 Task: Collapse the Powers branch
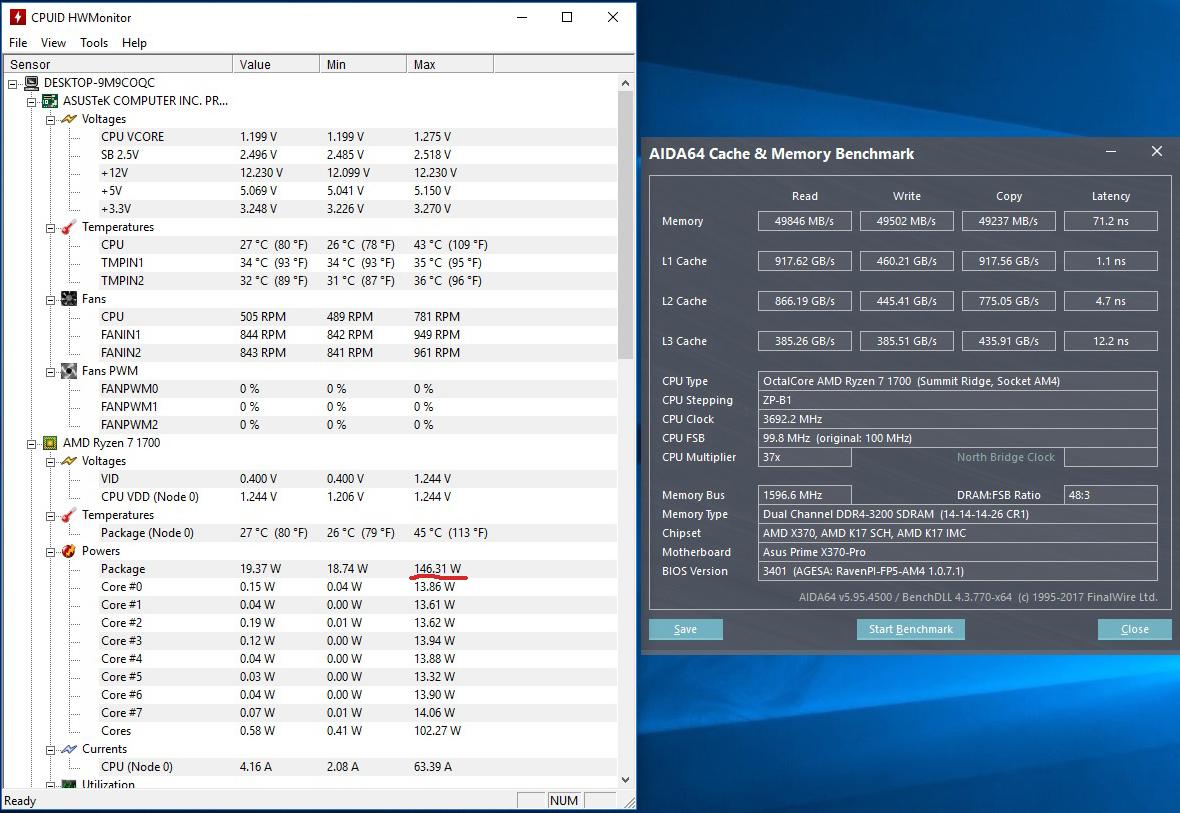(50, 552)
